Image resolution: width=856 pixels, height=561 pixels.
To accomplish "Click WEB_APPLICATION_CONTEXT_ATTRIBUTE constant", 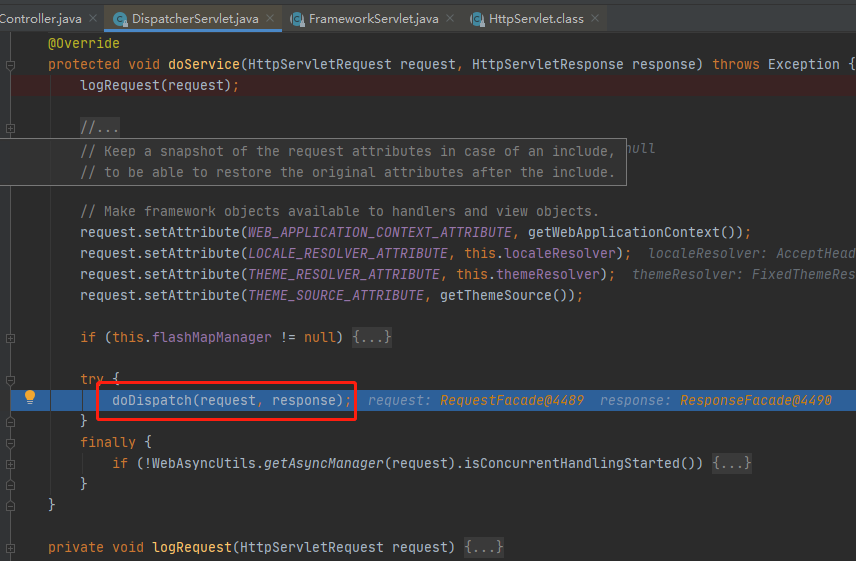I will (x=380, y=232).
